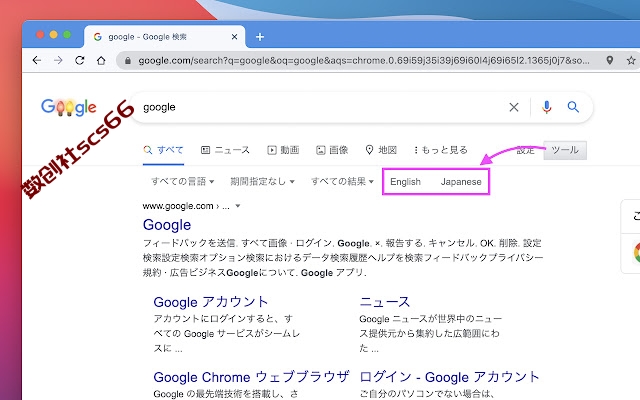
Task: Open the Google アカウント sitelink
Action: 211,302
